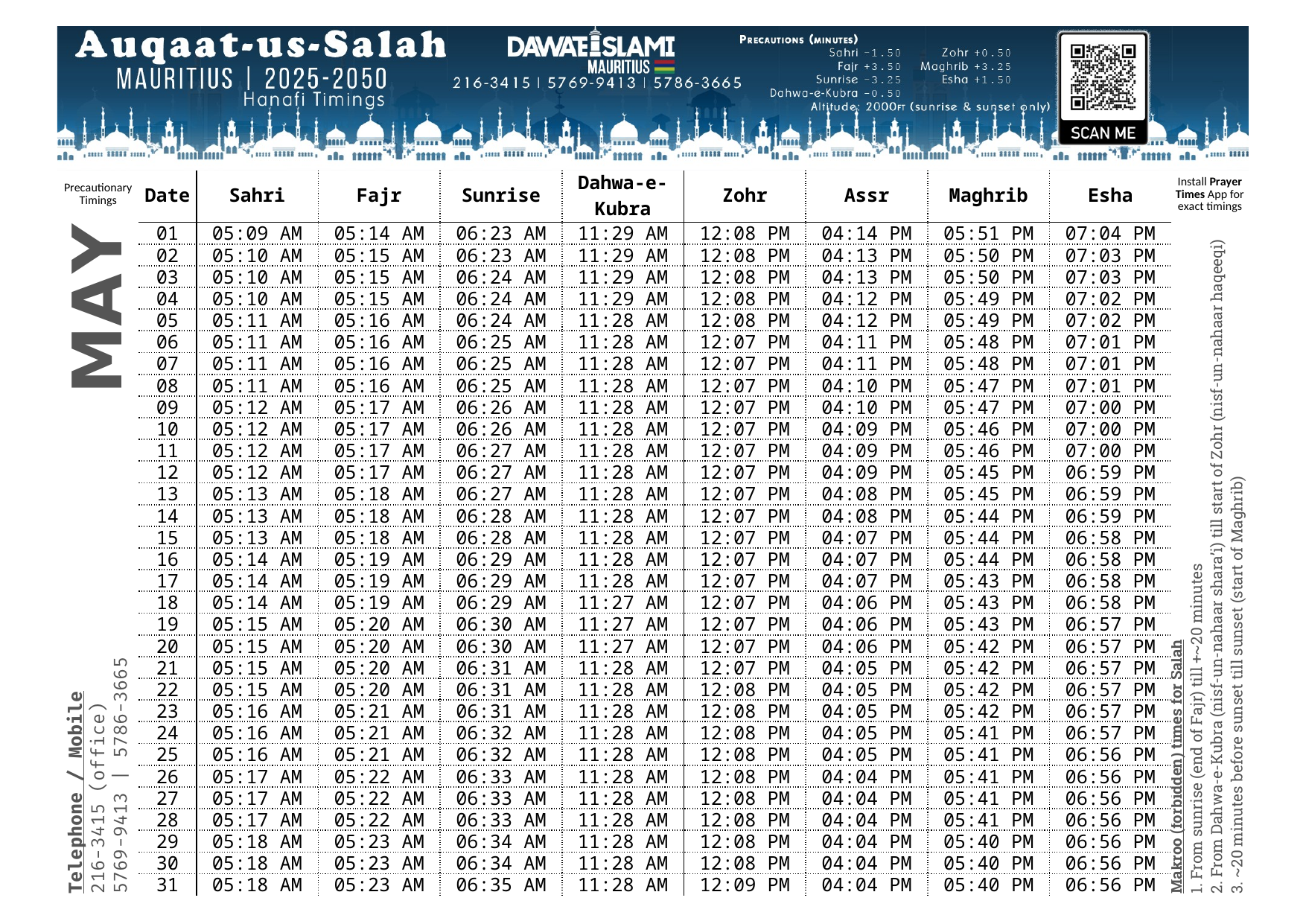Select the Fajr column header
This screenshot has width=1306, height=924.
(x=378, y=196)
